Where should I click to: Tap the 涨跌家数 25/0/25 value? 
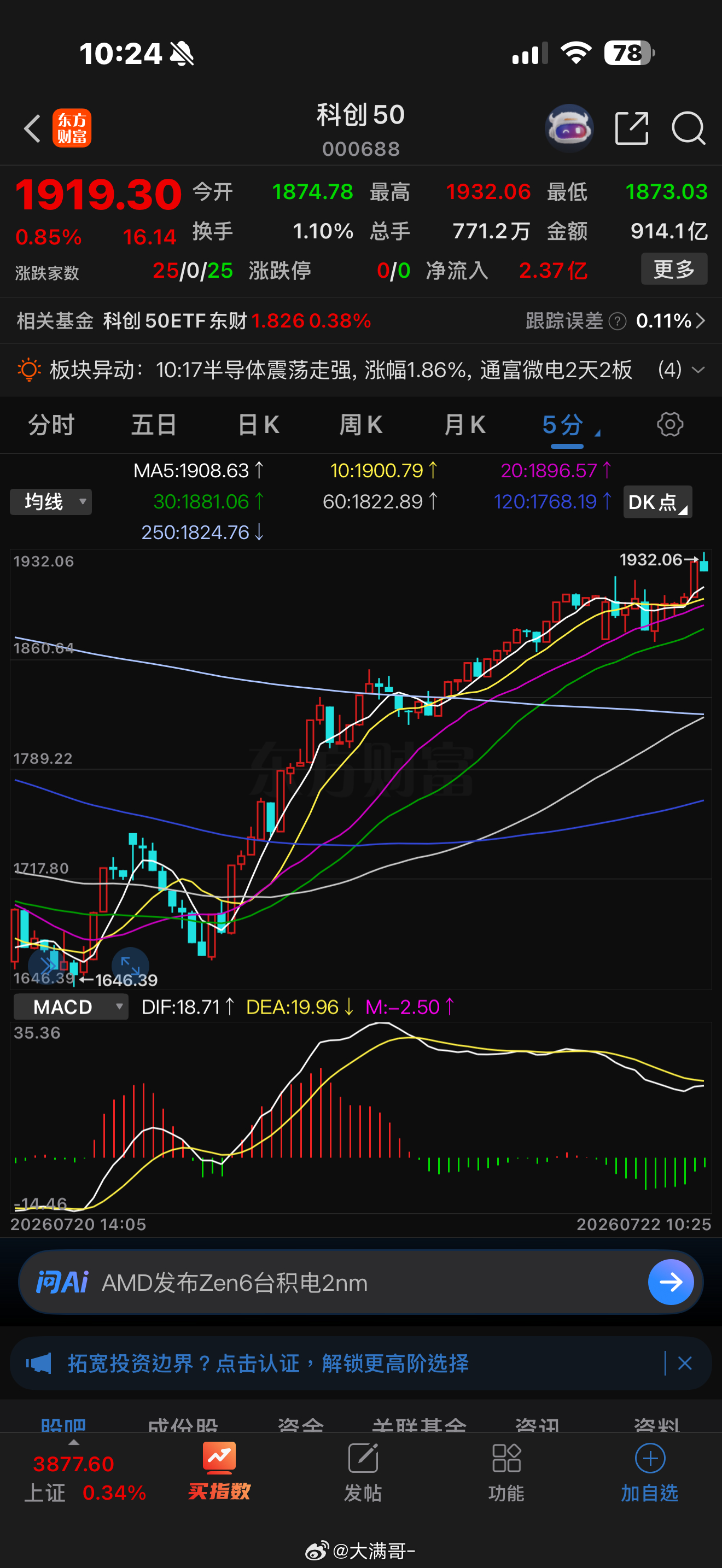click(x=193, y=270)
